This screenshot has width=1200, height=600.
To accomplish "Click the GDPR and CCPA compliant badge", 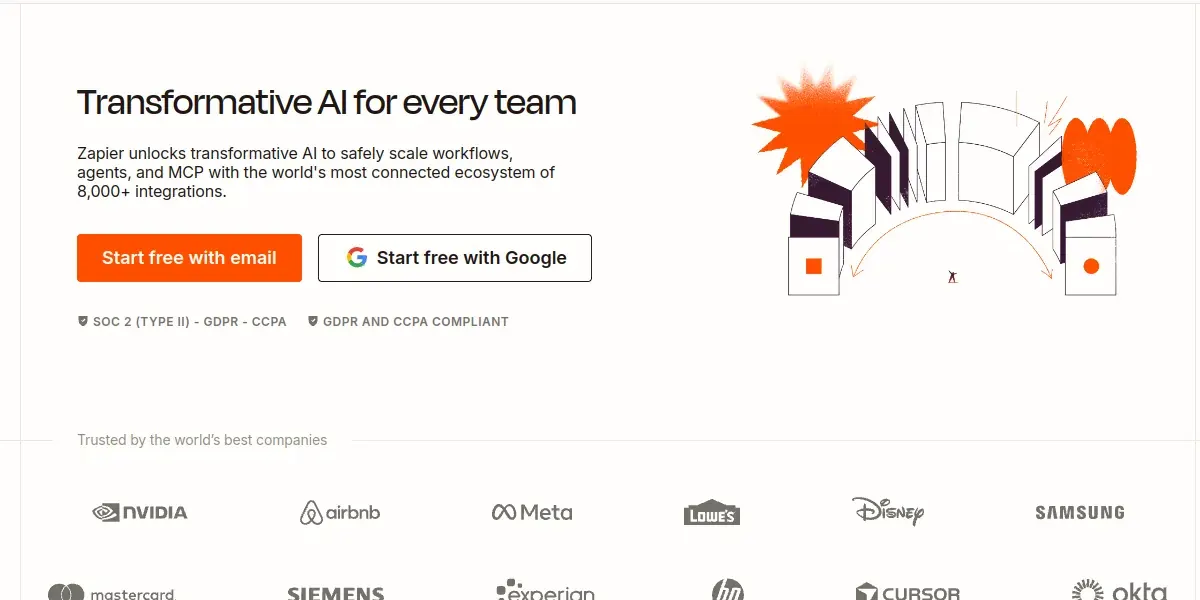I will (x=408, y=322).
